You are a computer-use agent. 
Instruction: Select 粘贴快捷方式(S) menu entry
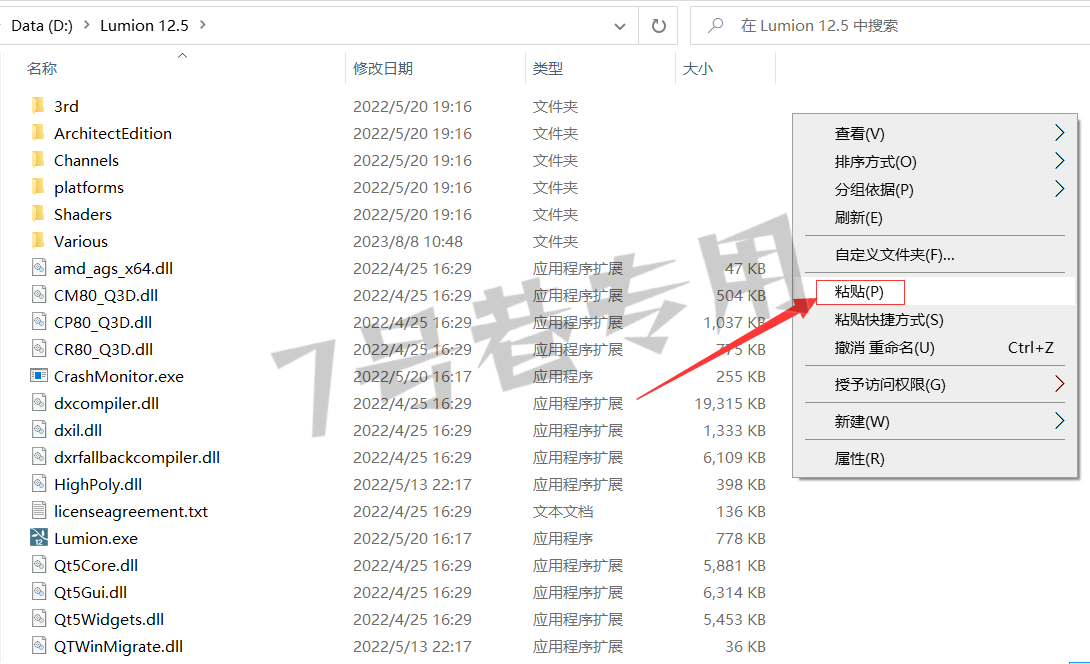pyautogui.click(x=934, y=319)
